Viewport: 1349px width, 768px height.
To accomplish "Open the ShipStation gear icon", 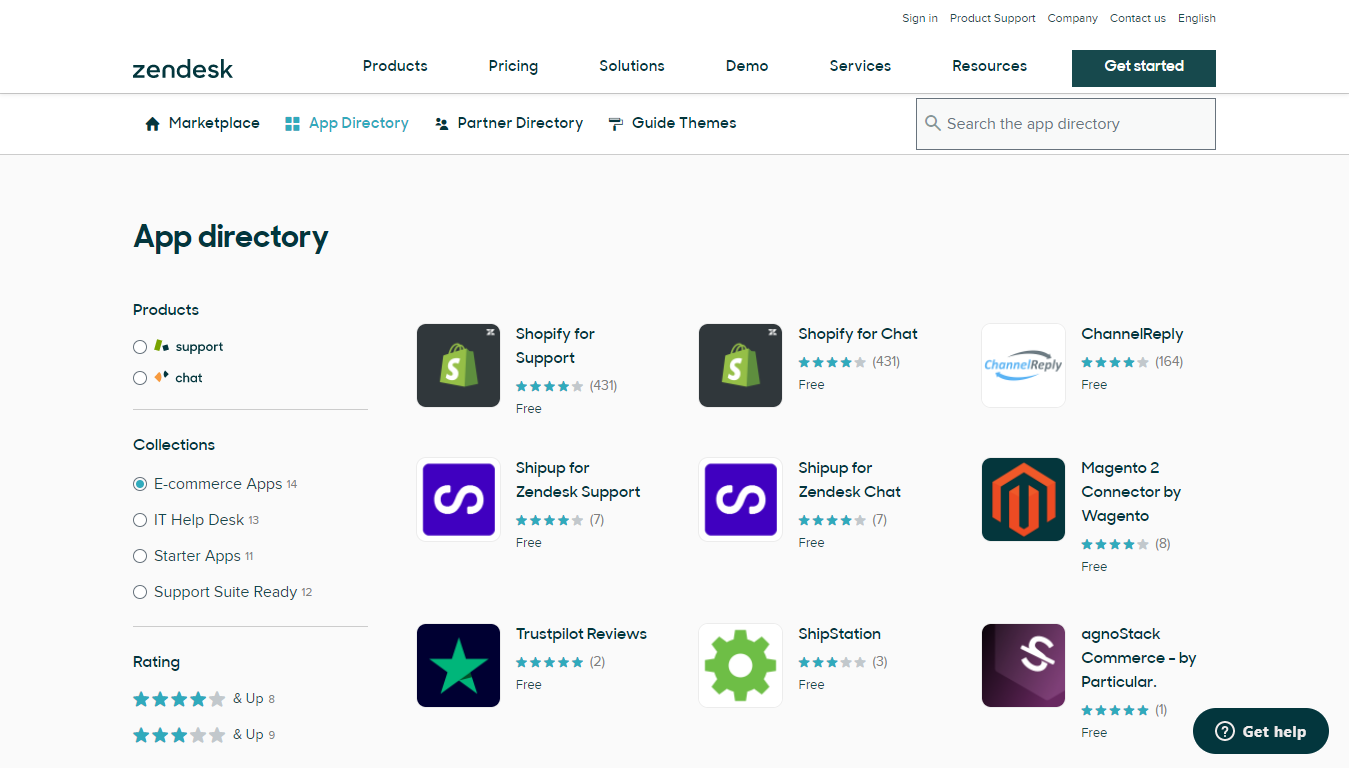I will click(x=740, y=665).
